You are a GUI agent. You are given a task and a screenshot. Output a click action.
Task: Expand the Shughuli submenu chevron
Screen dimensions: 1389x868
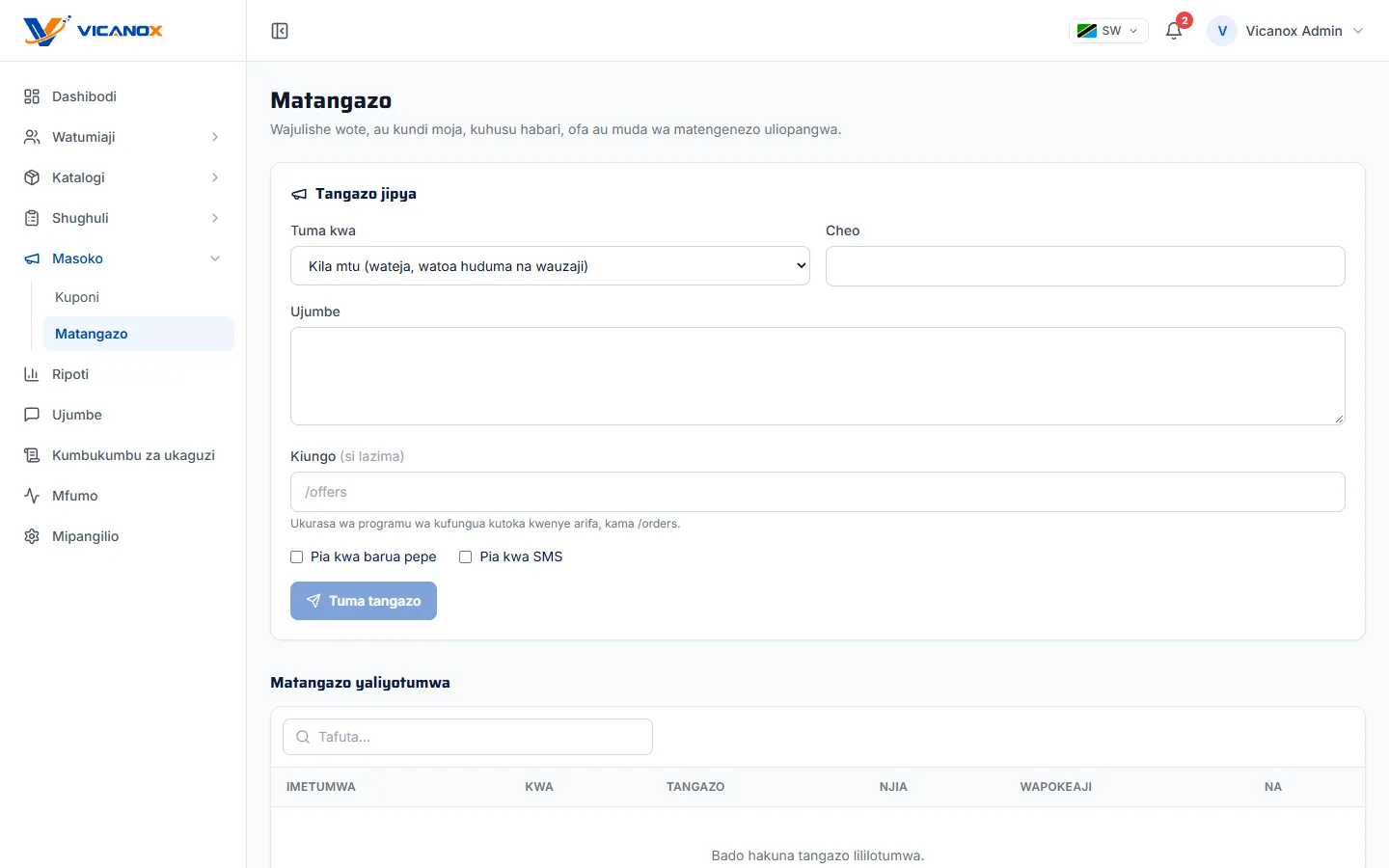(x=215, y=218)
